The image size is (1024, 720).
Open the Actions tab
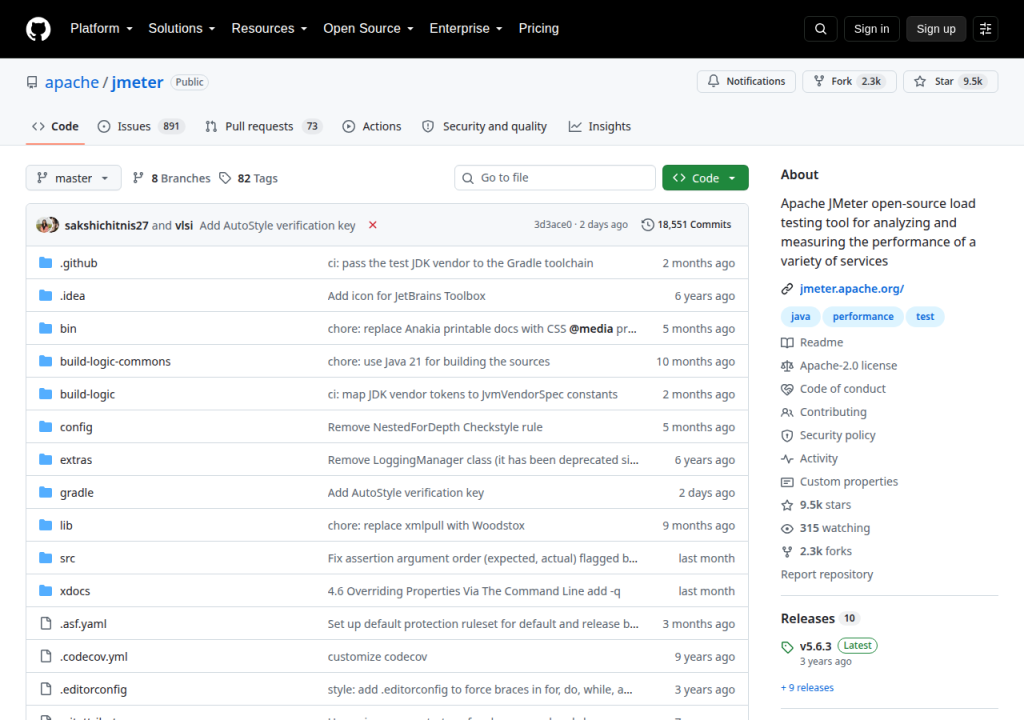click(372, 126)
